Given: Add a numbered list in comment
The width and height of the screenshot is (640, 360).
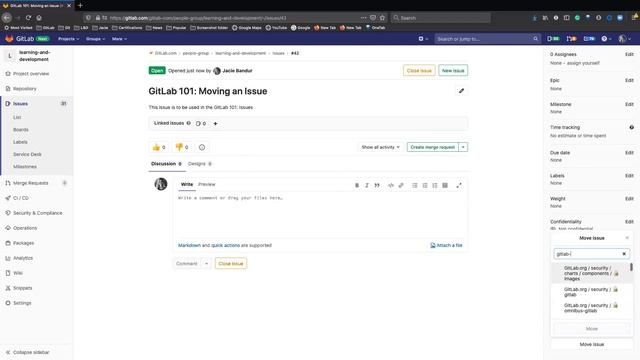Looking at the screenshot, I should click(425, 185).
